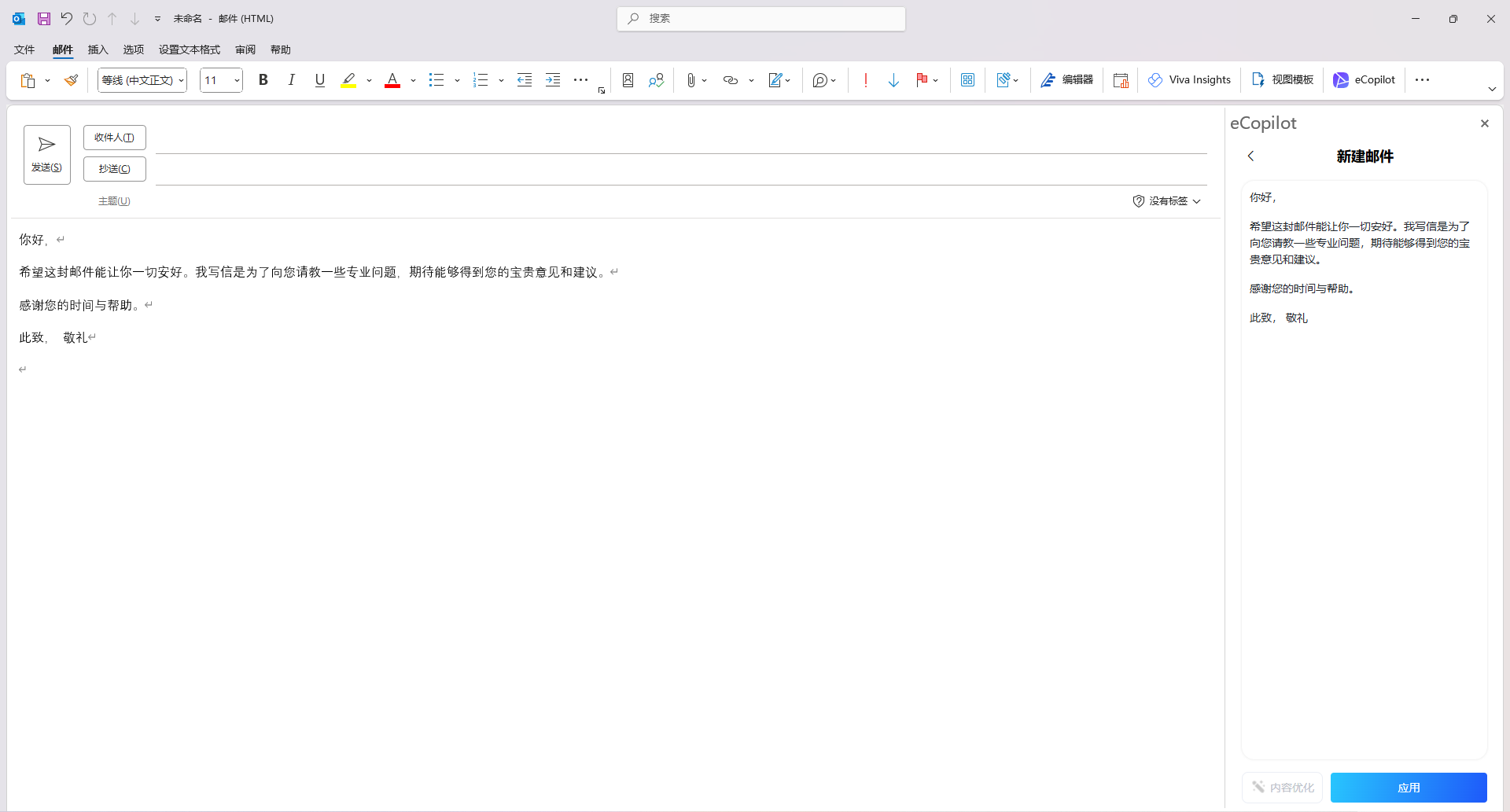Apply yellow text highlight color

coord(348,79)
